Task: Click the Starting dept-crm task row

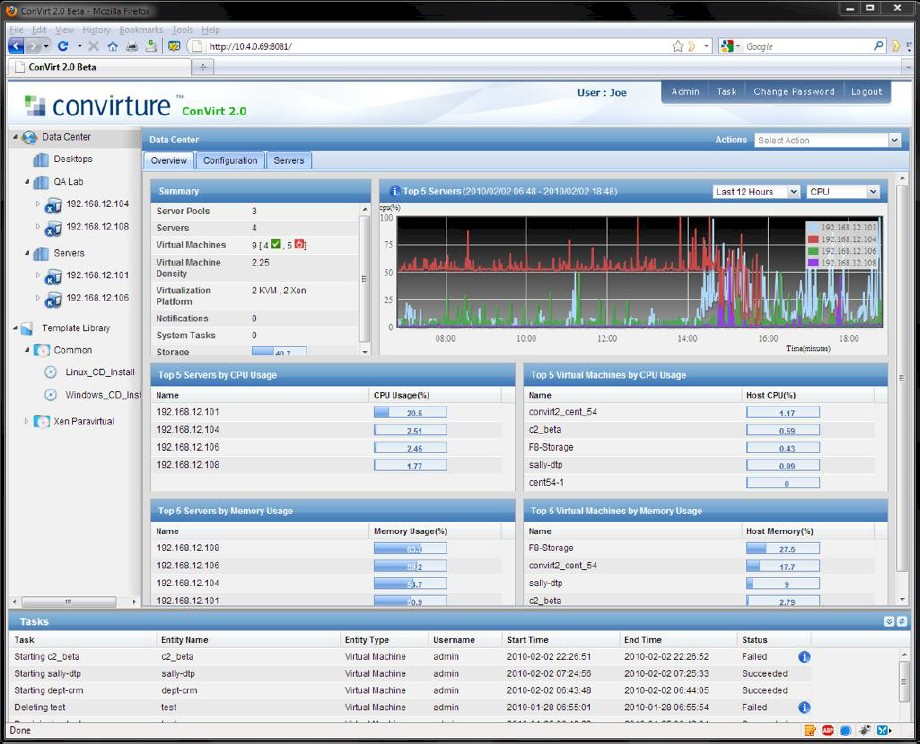Action: 411,691
